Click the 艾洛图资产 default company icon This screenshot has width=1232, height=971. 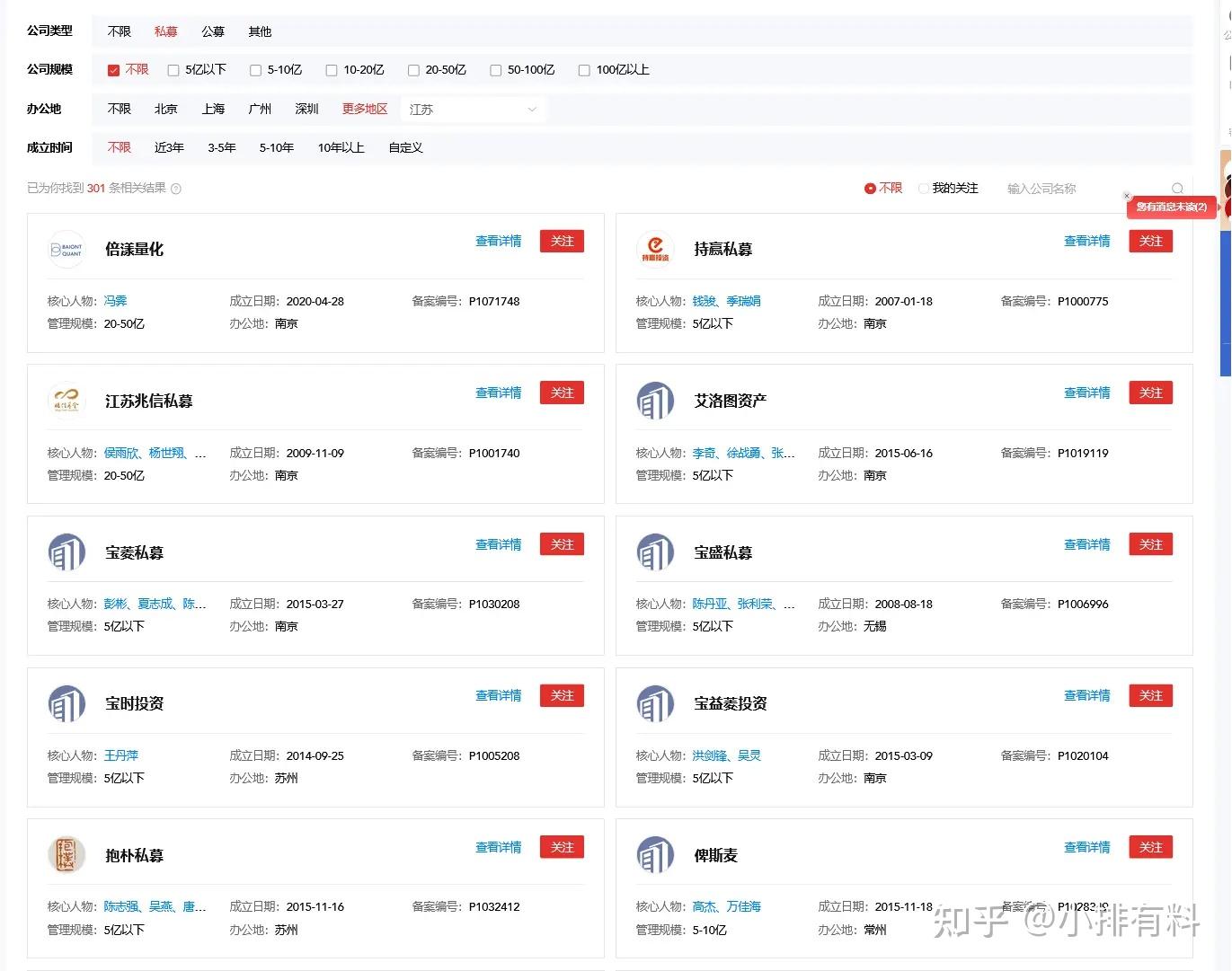coord(654,401)
